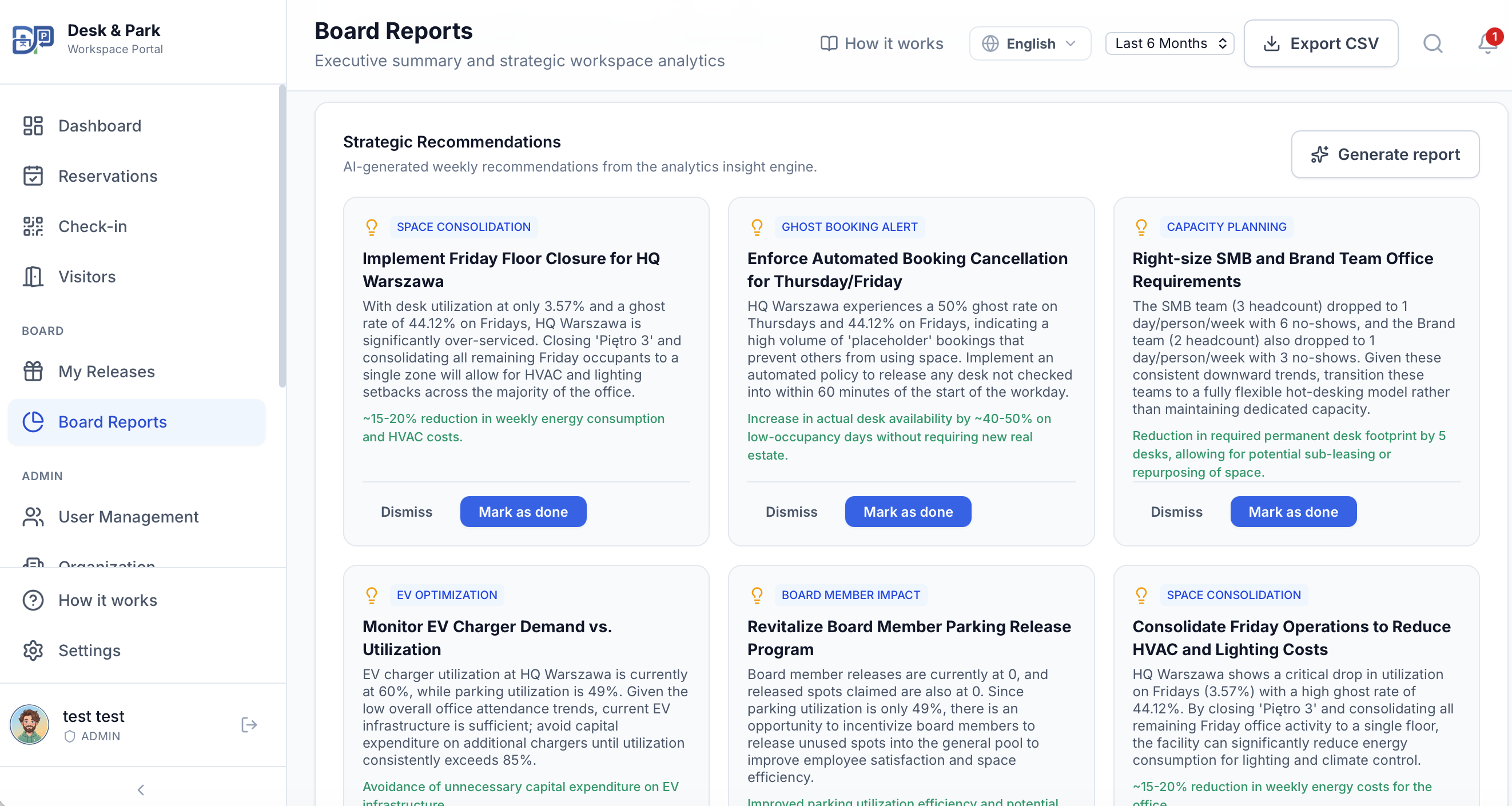The image size is (1512, 806).
Task: Click the Settings gear icon
Action: click(x=33, y=651)
